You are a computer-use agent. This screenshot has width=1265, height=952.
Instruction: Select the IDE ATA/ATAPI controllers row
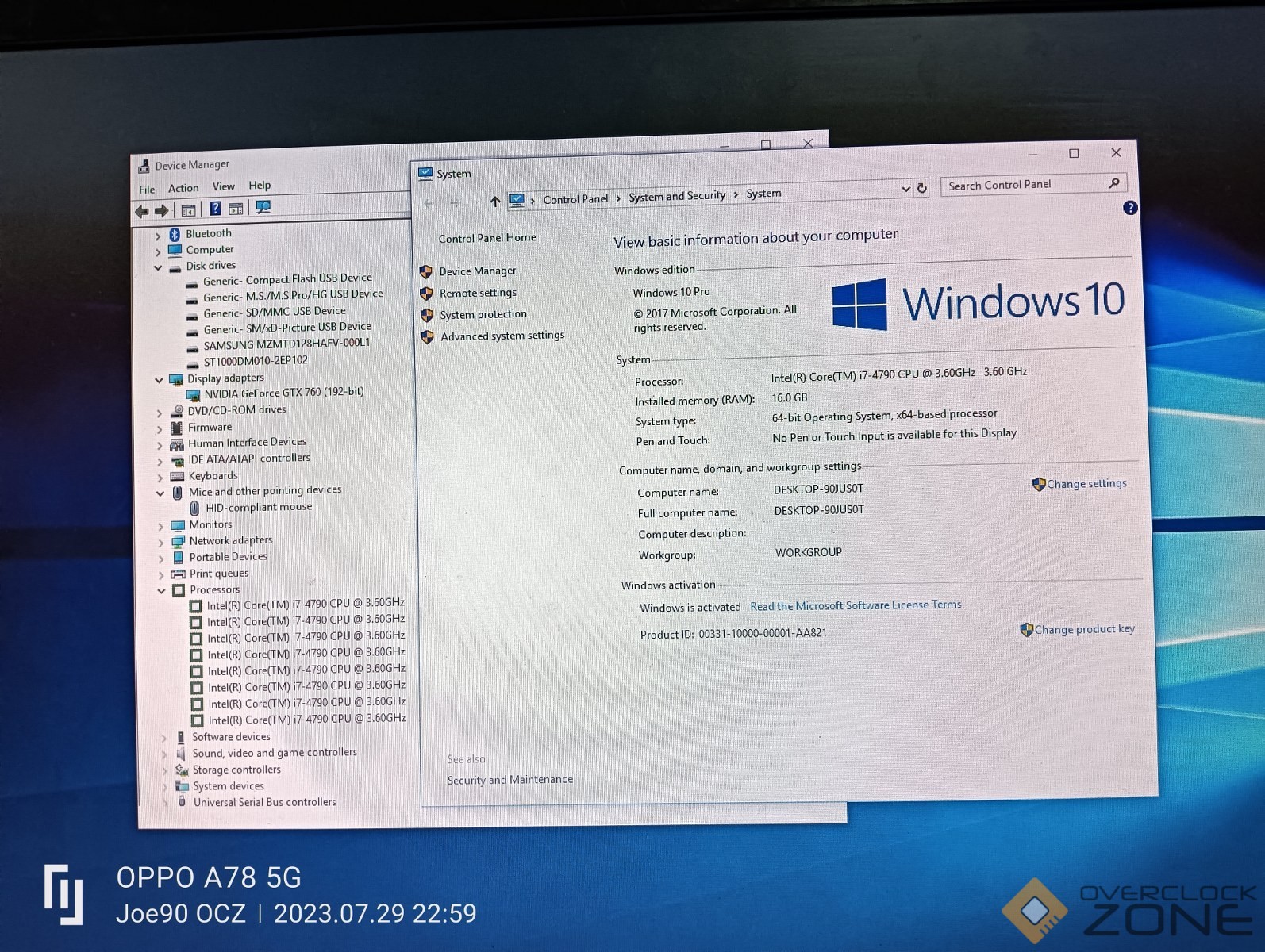point(249,459)
